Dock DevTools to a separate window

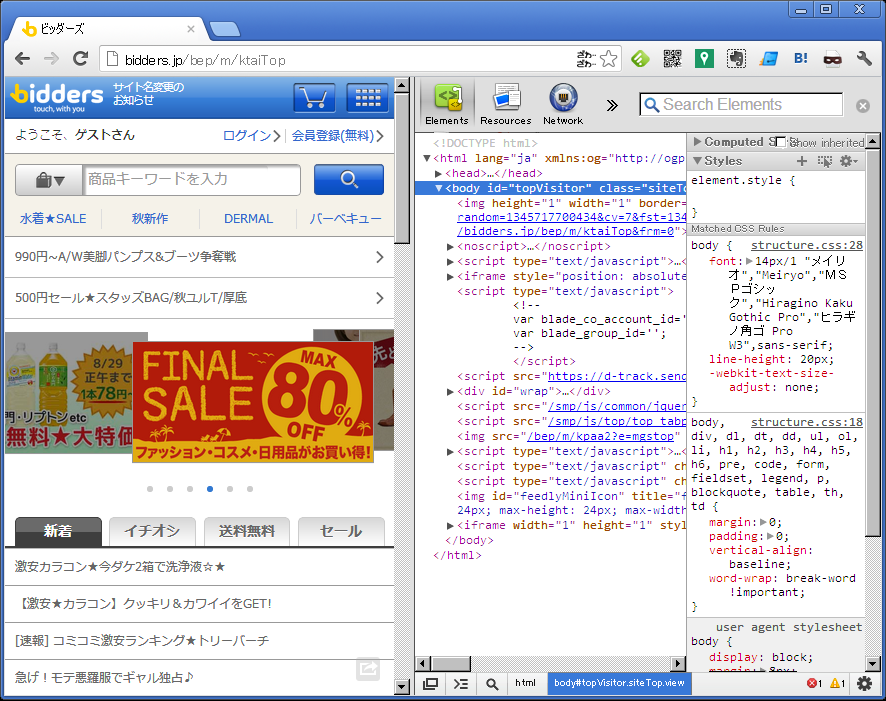click(x=431, y=683)
